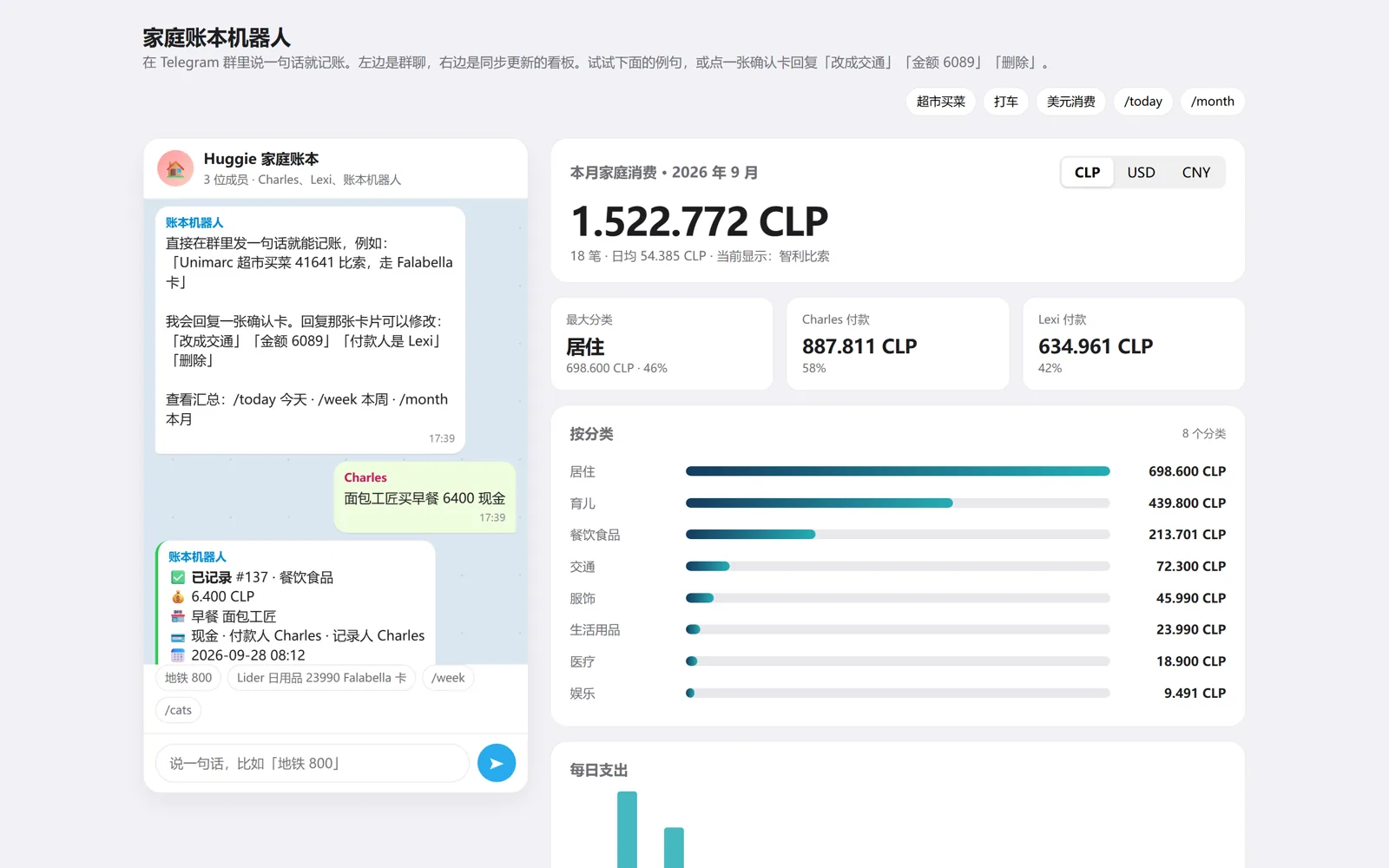Click the card icon beside 现金 付款人 Charles

[x=178, y=636]
